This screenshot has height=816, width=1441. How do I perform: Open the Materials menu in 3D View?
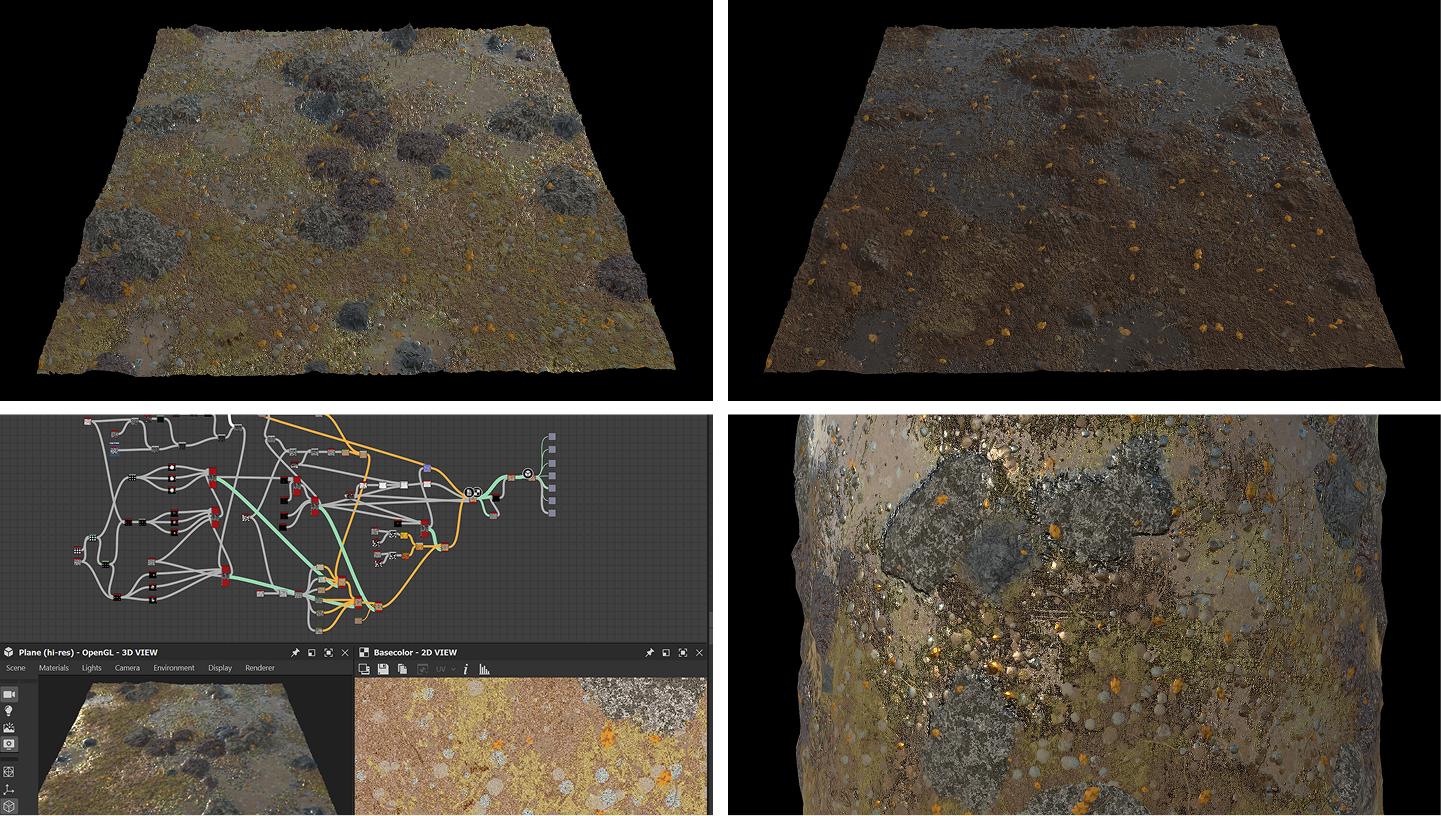click(x=54, y=668)
